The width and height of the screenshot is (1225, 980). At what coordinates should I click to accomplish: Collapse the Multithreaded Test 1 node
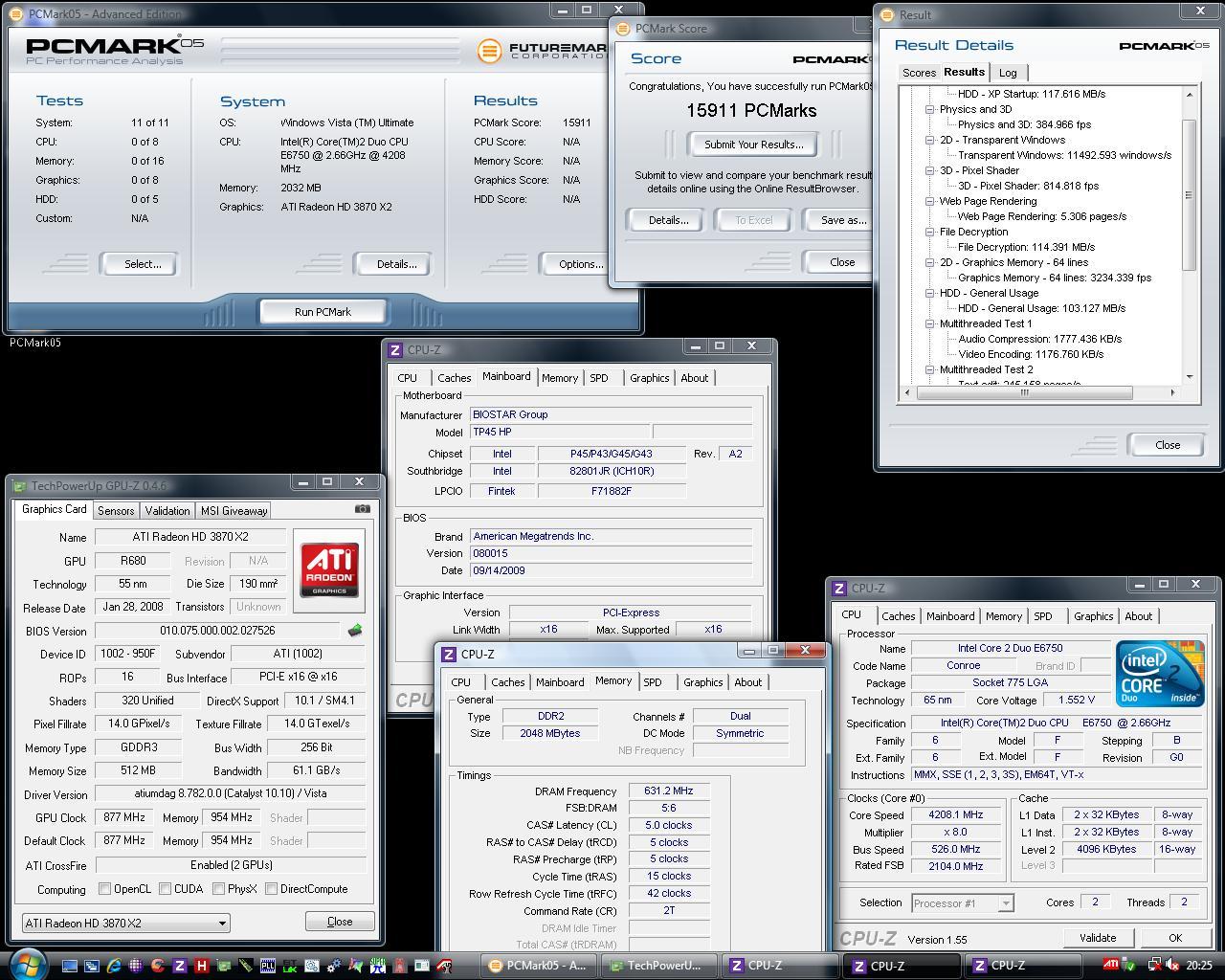tap(929, 323)
